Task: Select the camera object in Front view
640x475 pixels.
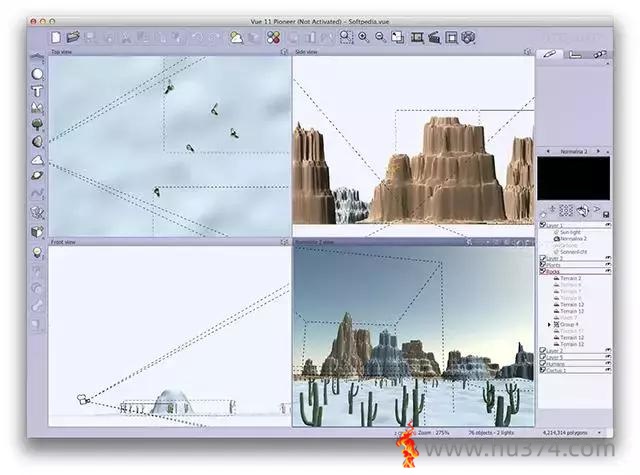Action: pyautogui.click(x=83, y=399)
